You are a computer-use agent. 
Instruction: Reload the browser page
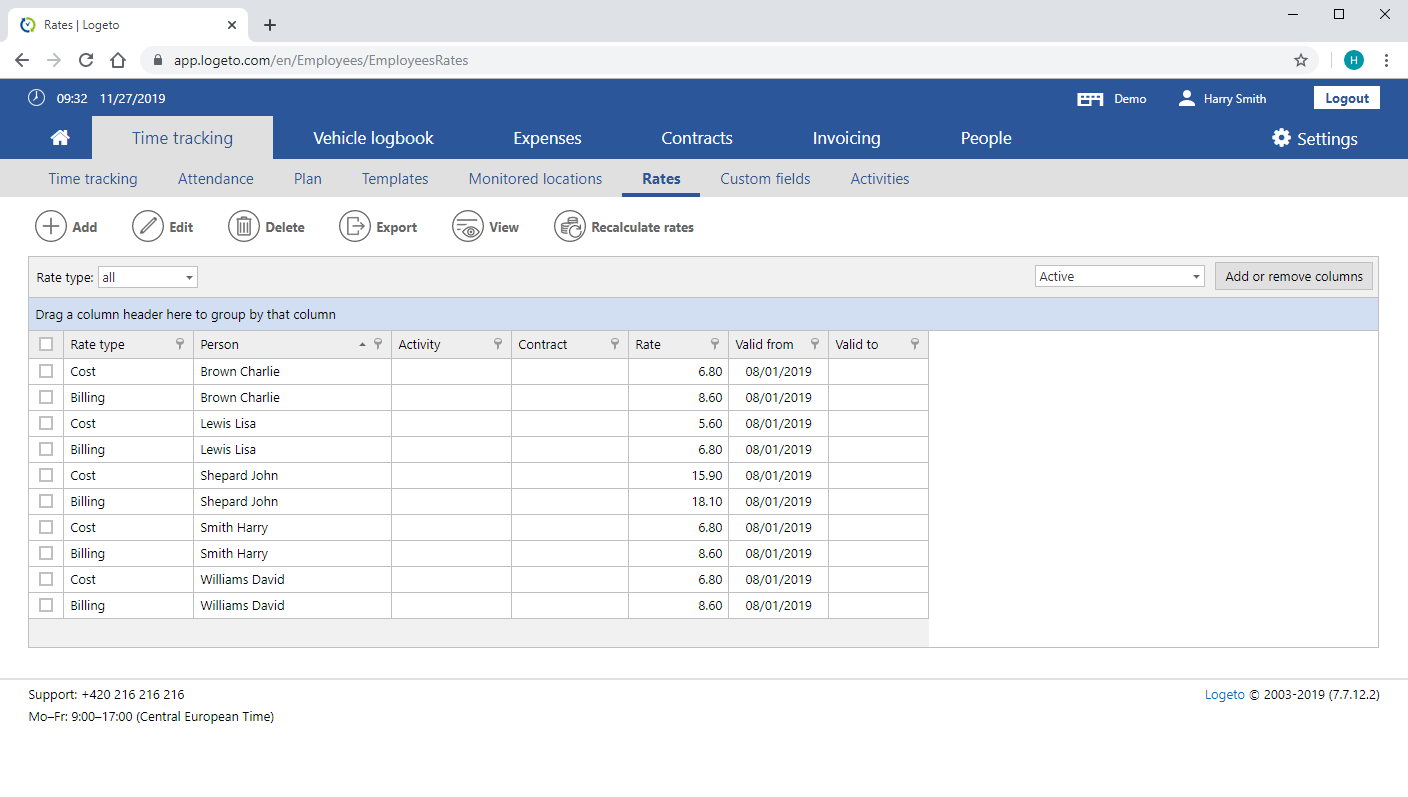(86, 60)
